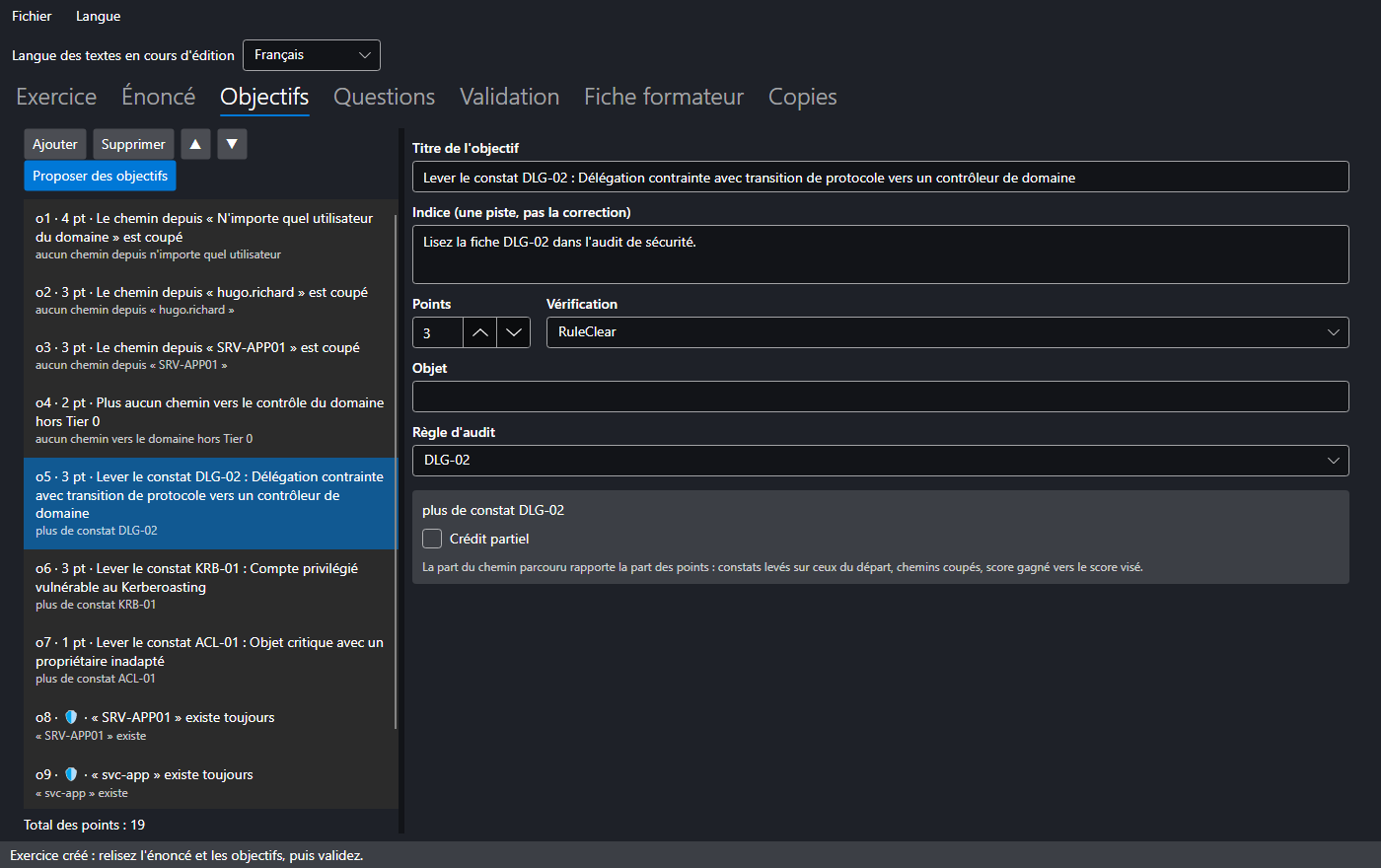Switch to the Énoncé tab
Screen dimensions: 1381x868
(159, 97)
